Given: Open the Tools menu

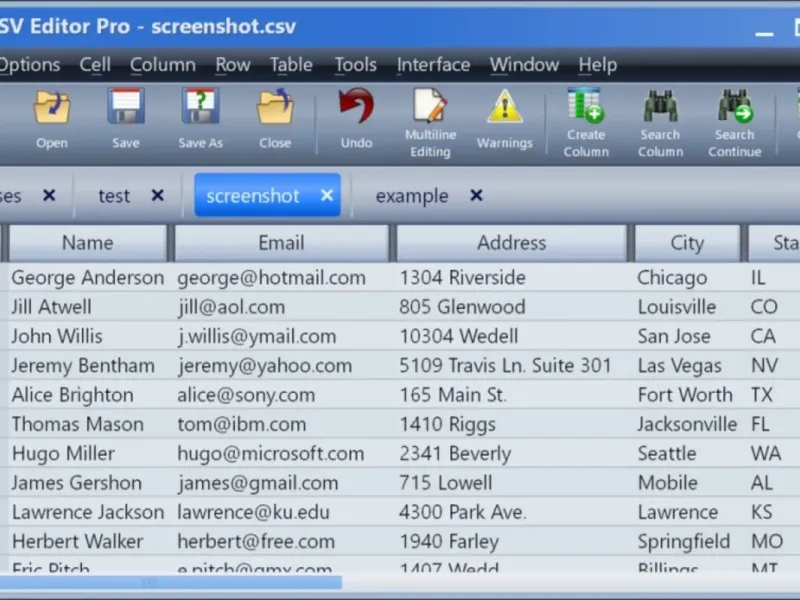Looking at the screenshot, I should tap(356, 65).
